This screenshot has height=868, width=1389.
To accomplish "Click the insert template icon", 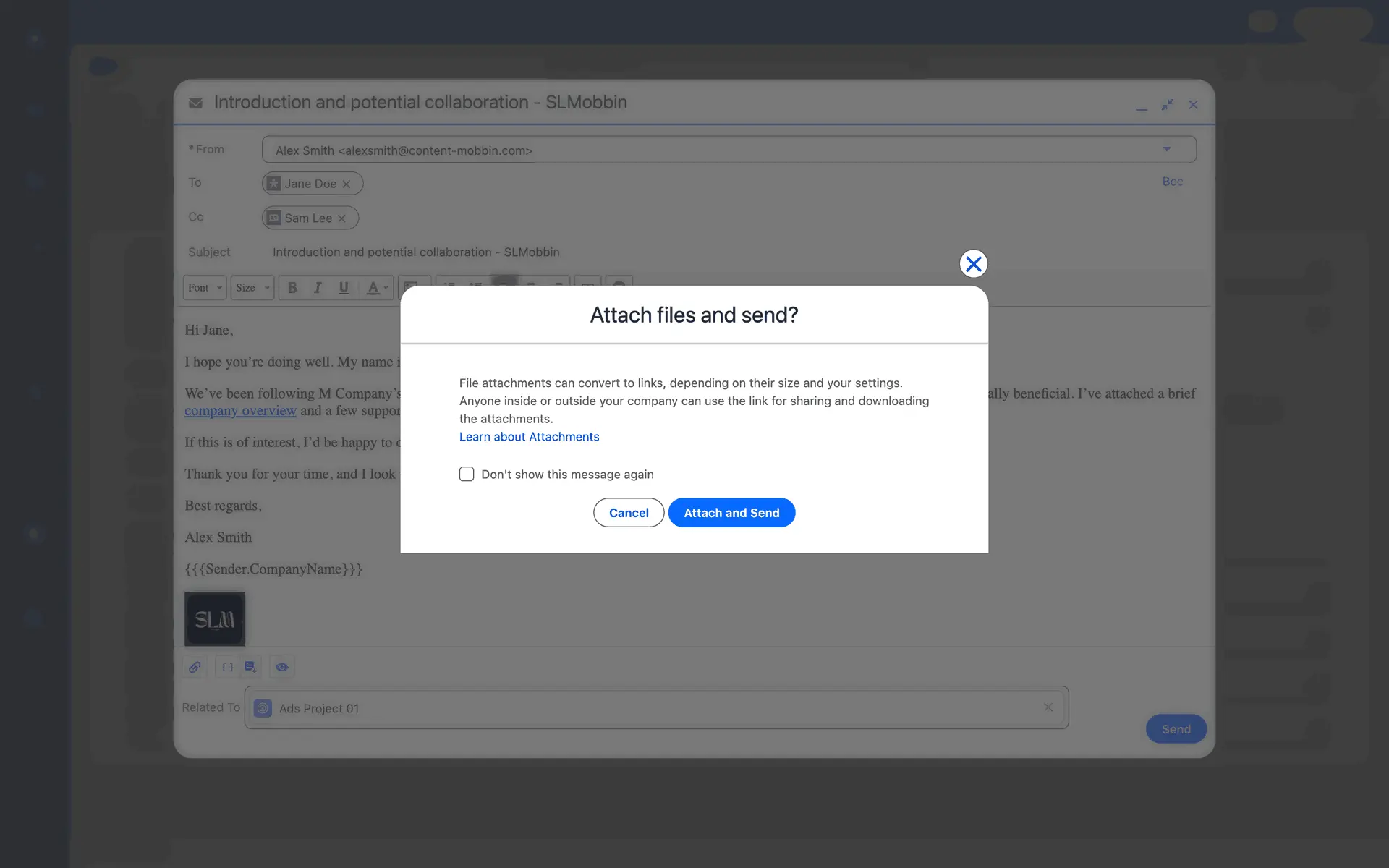I will pos(250,667).
